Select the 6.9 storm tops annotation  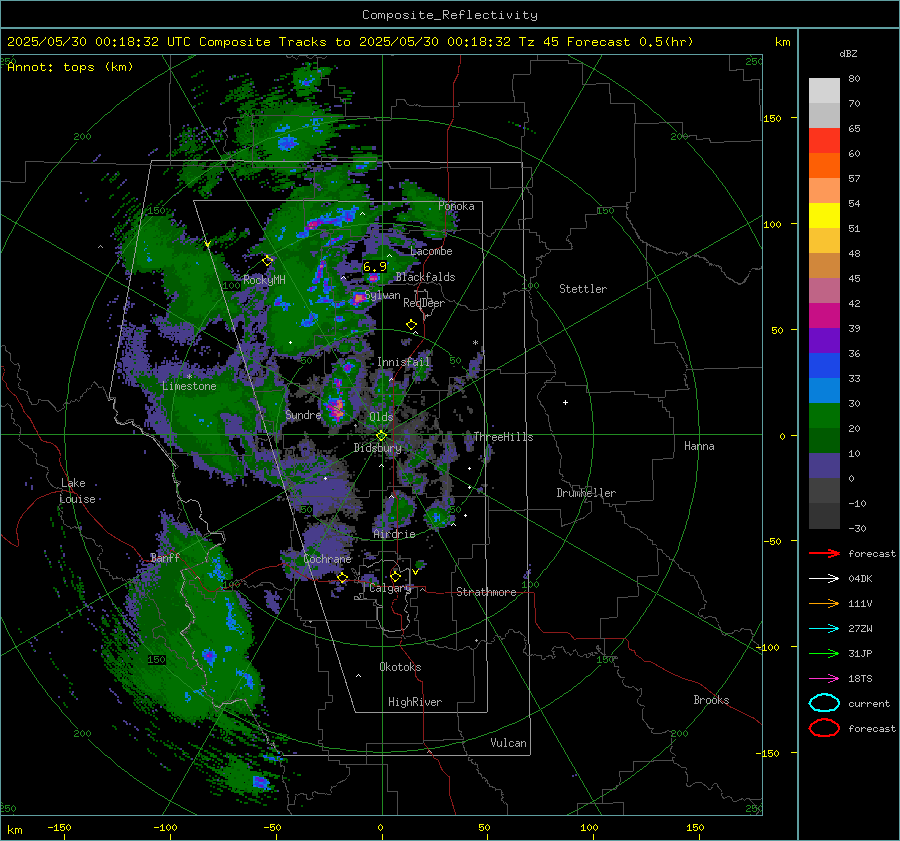pyautogui.click(x=375, y=267)
